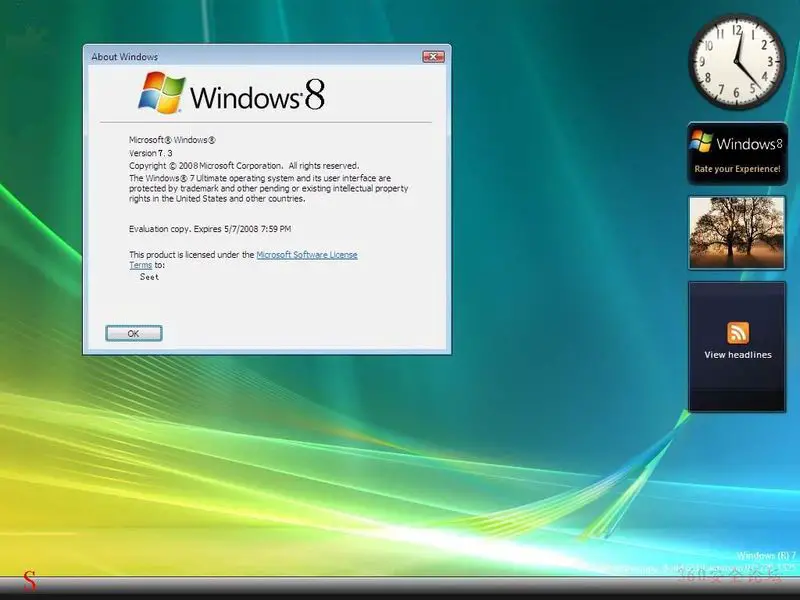Click the Windows flag logo in About dialog
Viewport: 800px width, 600px height.
pyautogui.click(x=161, y=92)
